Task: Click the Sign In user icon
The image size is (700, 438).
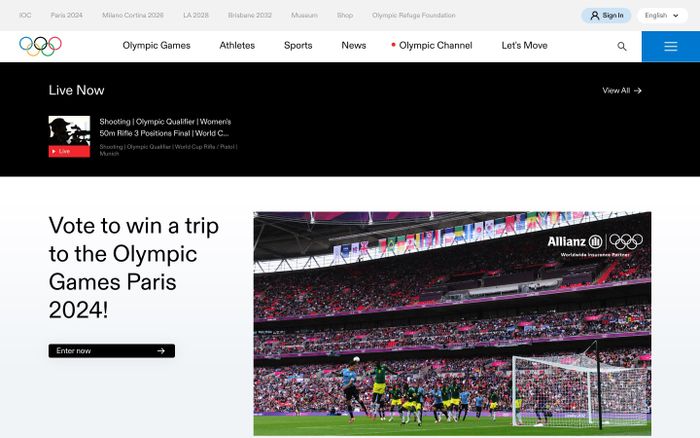Action: click(594, 16)
